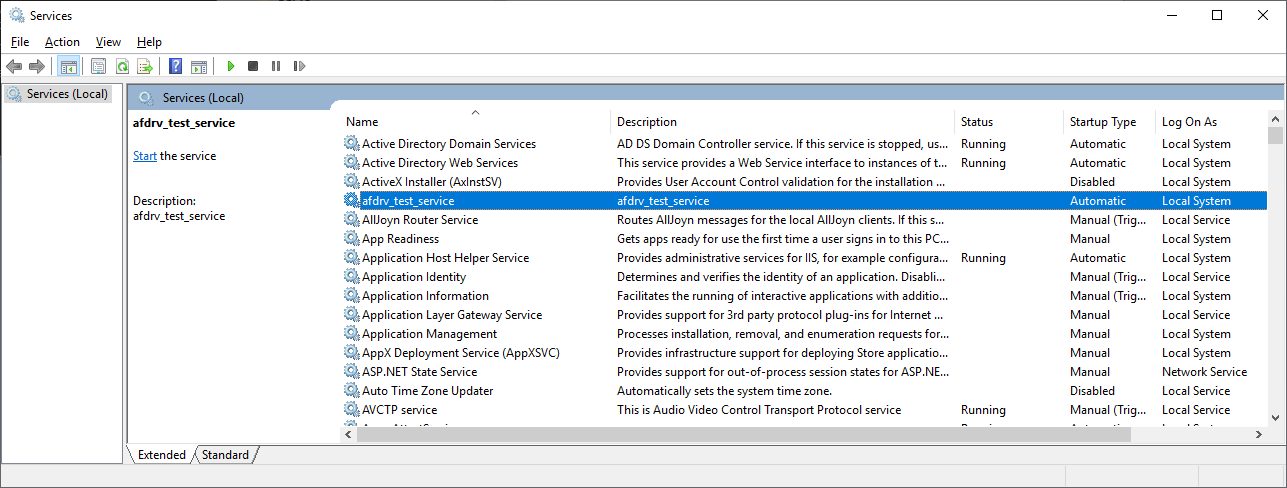Select the AllJoyn Router Service row
Screen dimensions: 1287x488
[x=804, y=220]
